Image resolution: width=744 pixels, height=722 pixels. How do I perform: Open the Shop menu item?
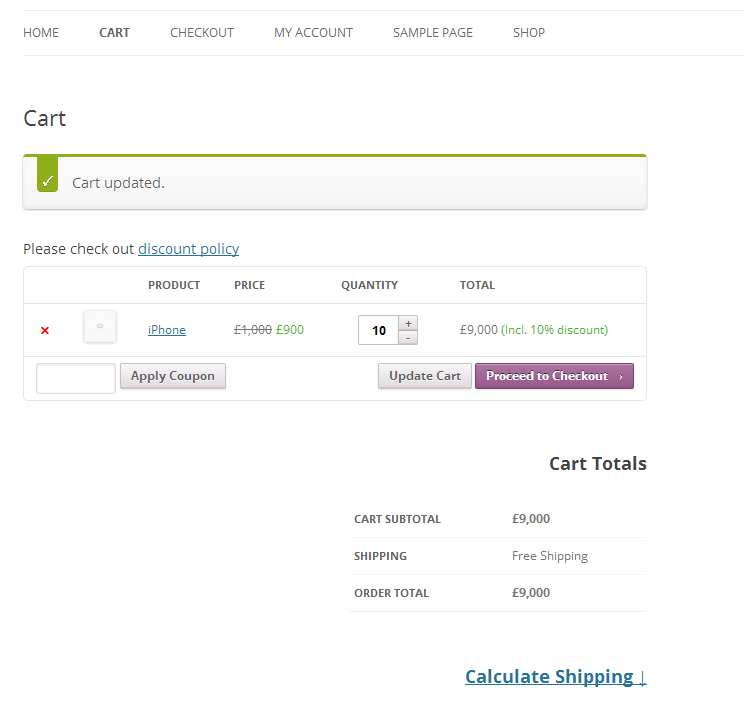(529, 33)
